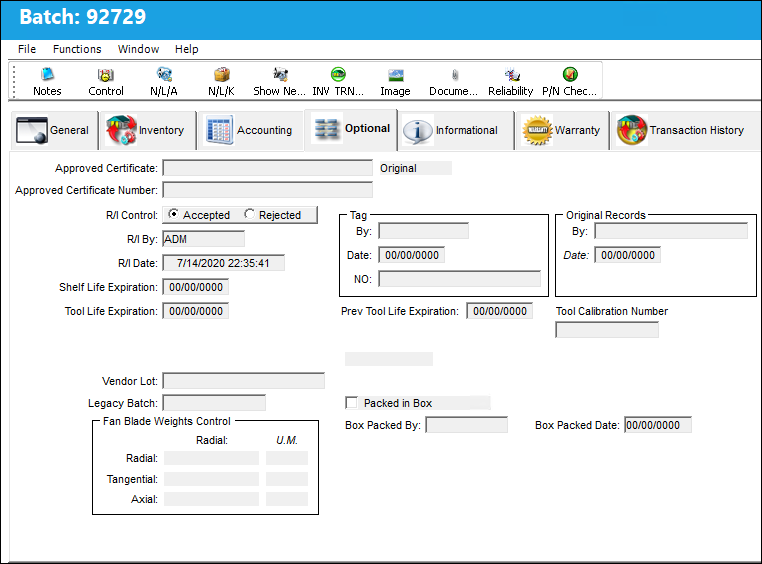The image size is (762, 564).
Task: Open the Image toolbar icon
Action: point(396,81)
